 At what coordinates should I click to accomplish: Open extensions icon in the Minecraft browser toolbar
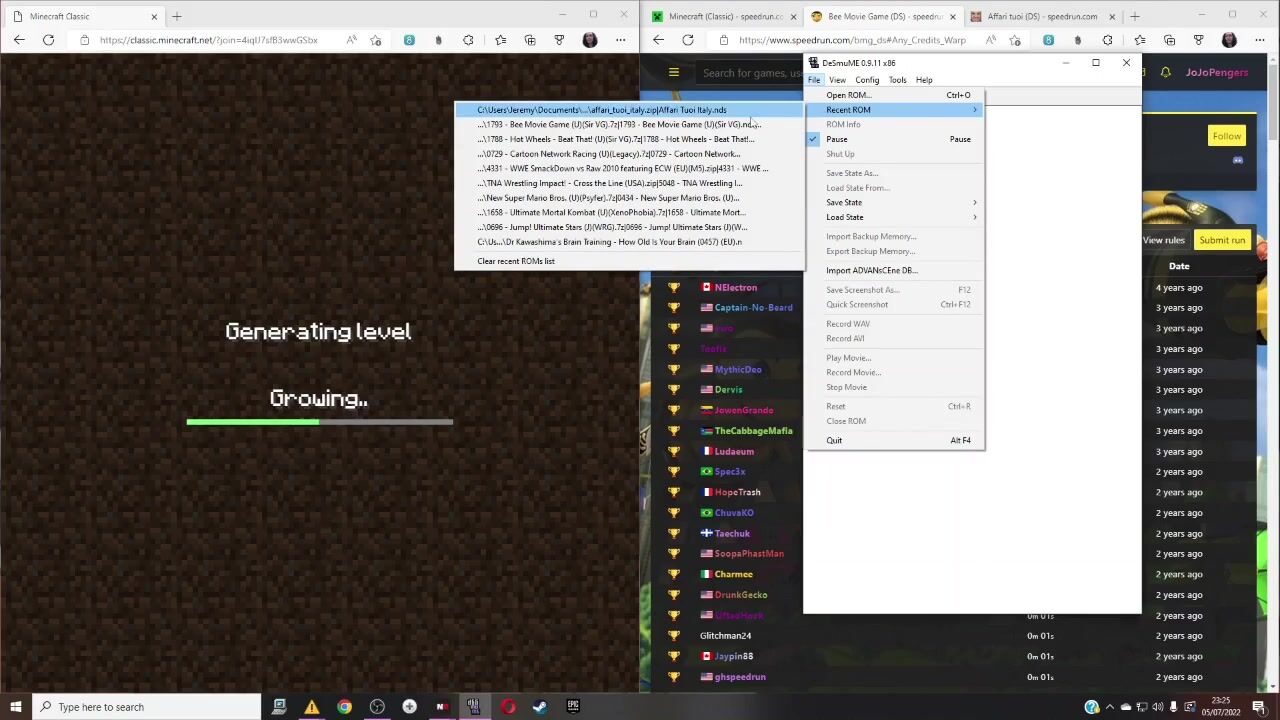pyautogui.click(x=468, y=40)
